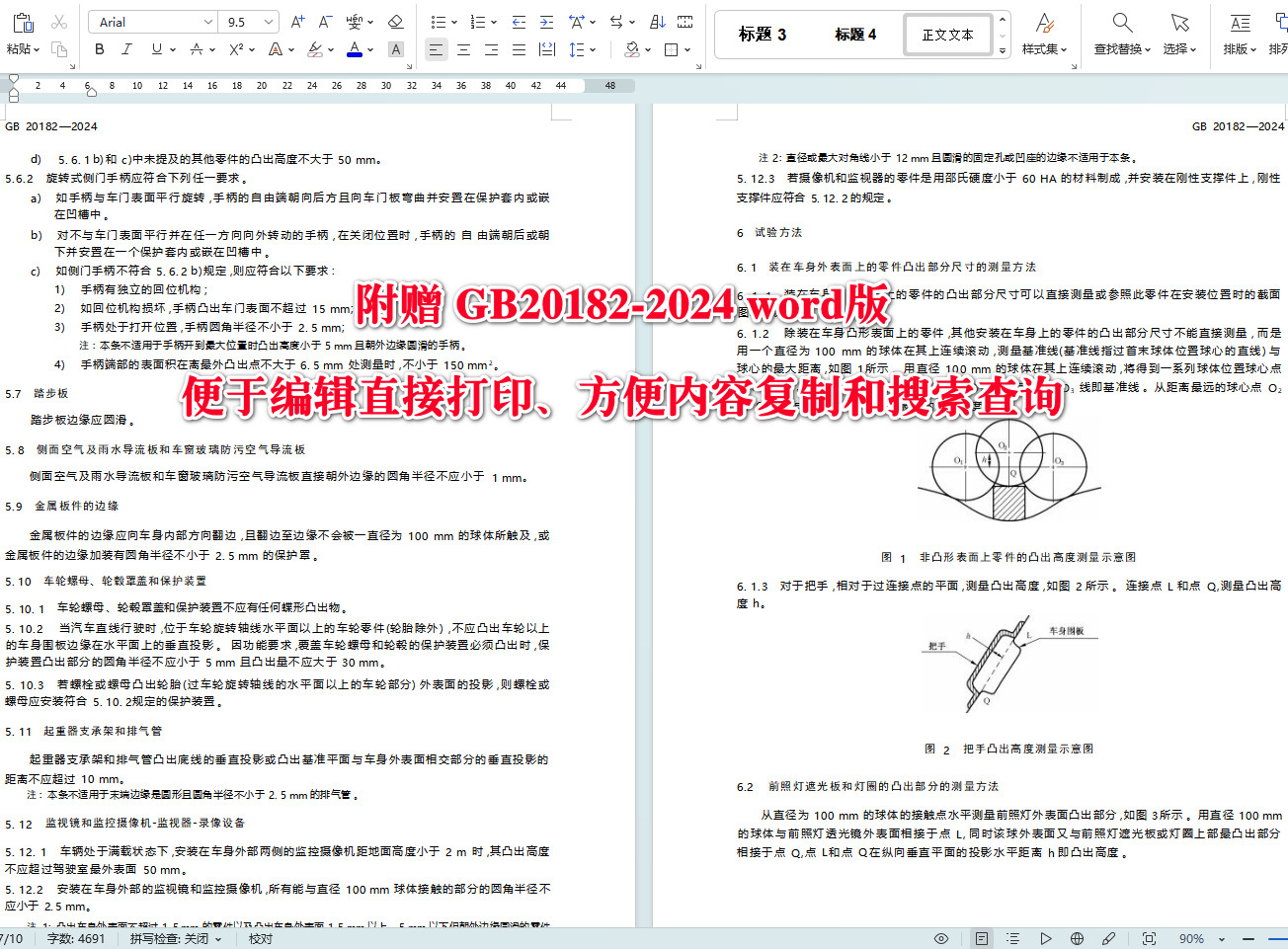This screenshot has height=949, width=1288.
Task: Apply italic formatting
Action: (126, 49)
